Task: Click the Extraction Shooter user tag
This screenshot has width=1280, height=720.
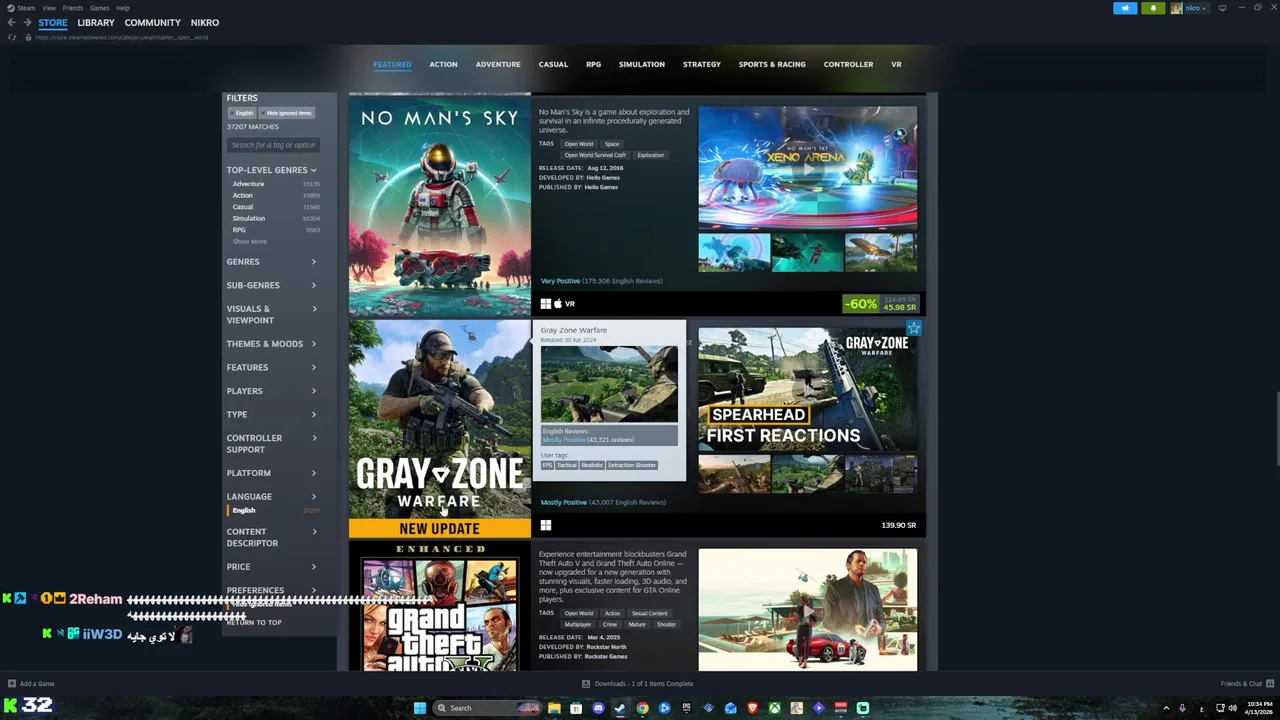Action: (x=632, y=465)
